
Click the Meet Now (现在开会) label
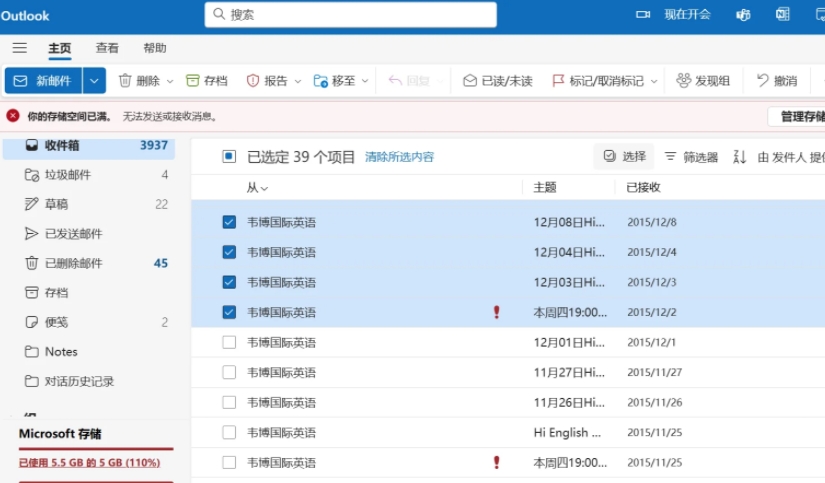tap(687, 14)
